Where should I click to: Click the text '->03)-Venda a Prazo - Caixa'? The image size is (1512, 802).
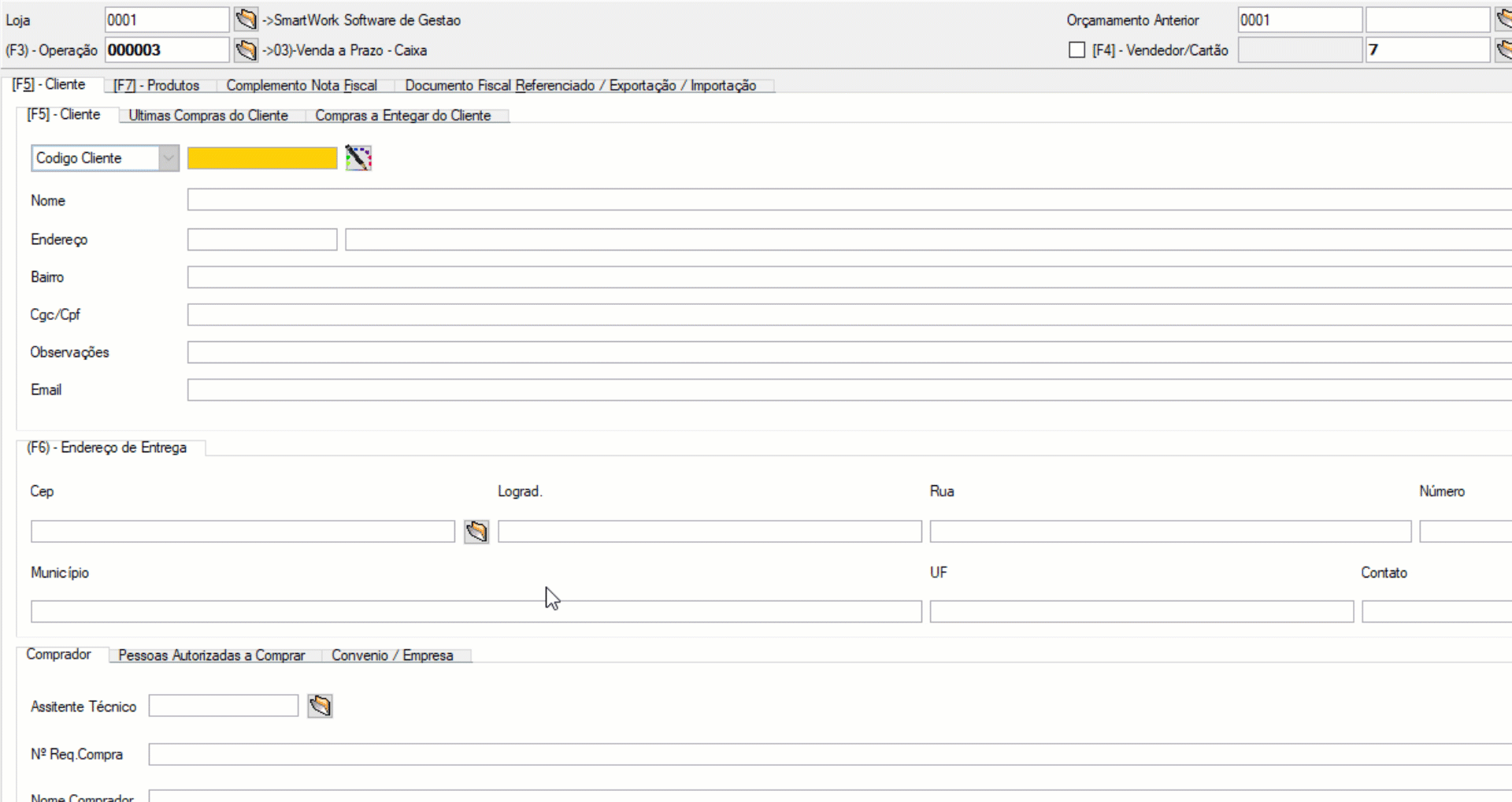coord(345,50)
